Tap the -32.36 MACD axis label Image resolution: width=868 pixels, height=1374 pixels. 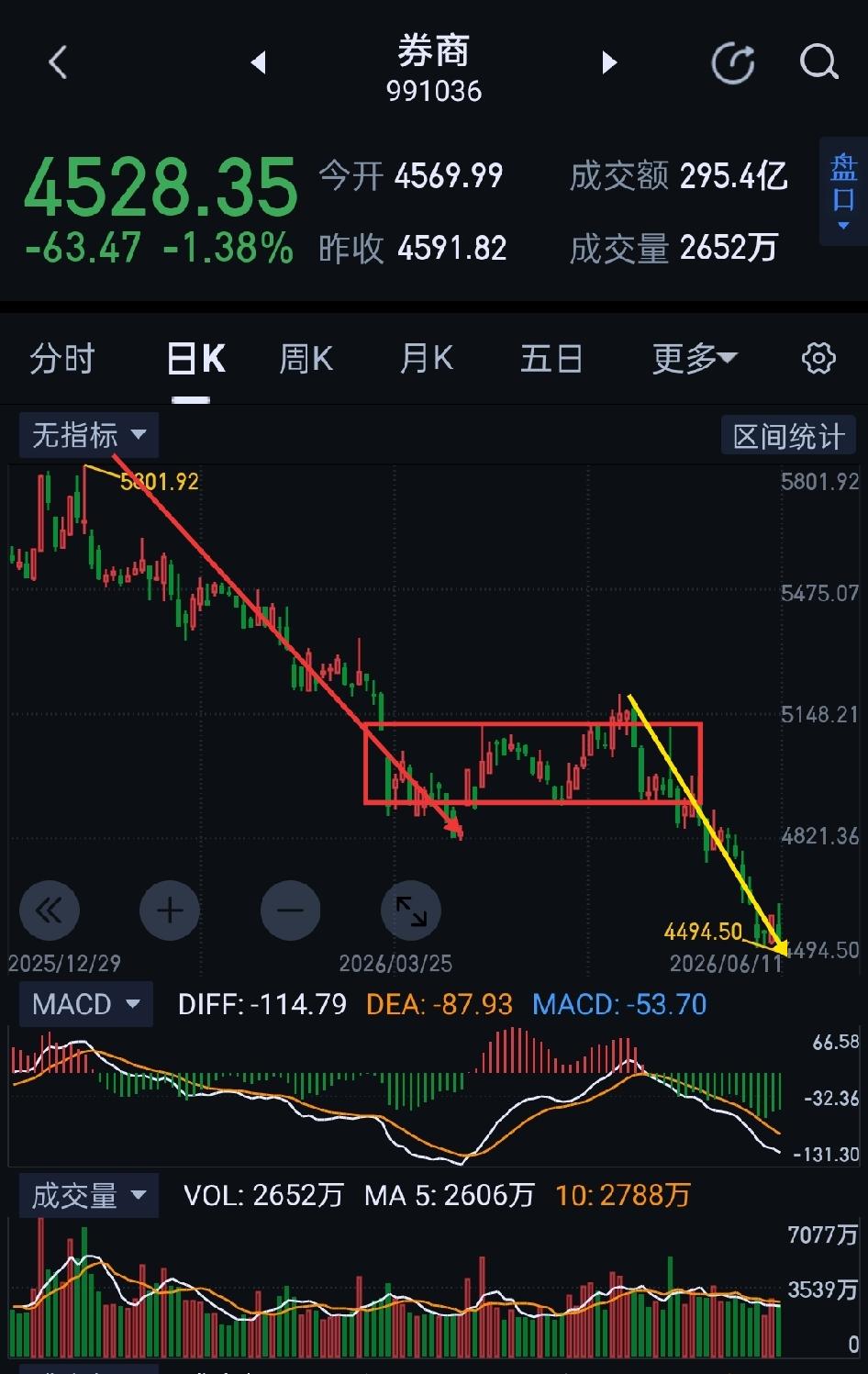830,1098
